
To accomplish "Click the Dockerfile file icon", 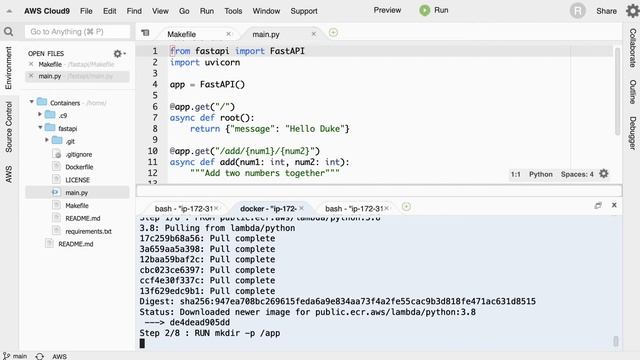I will pyautogui.click(x=56, y=167).
